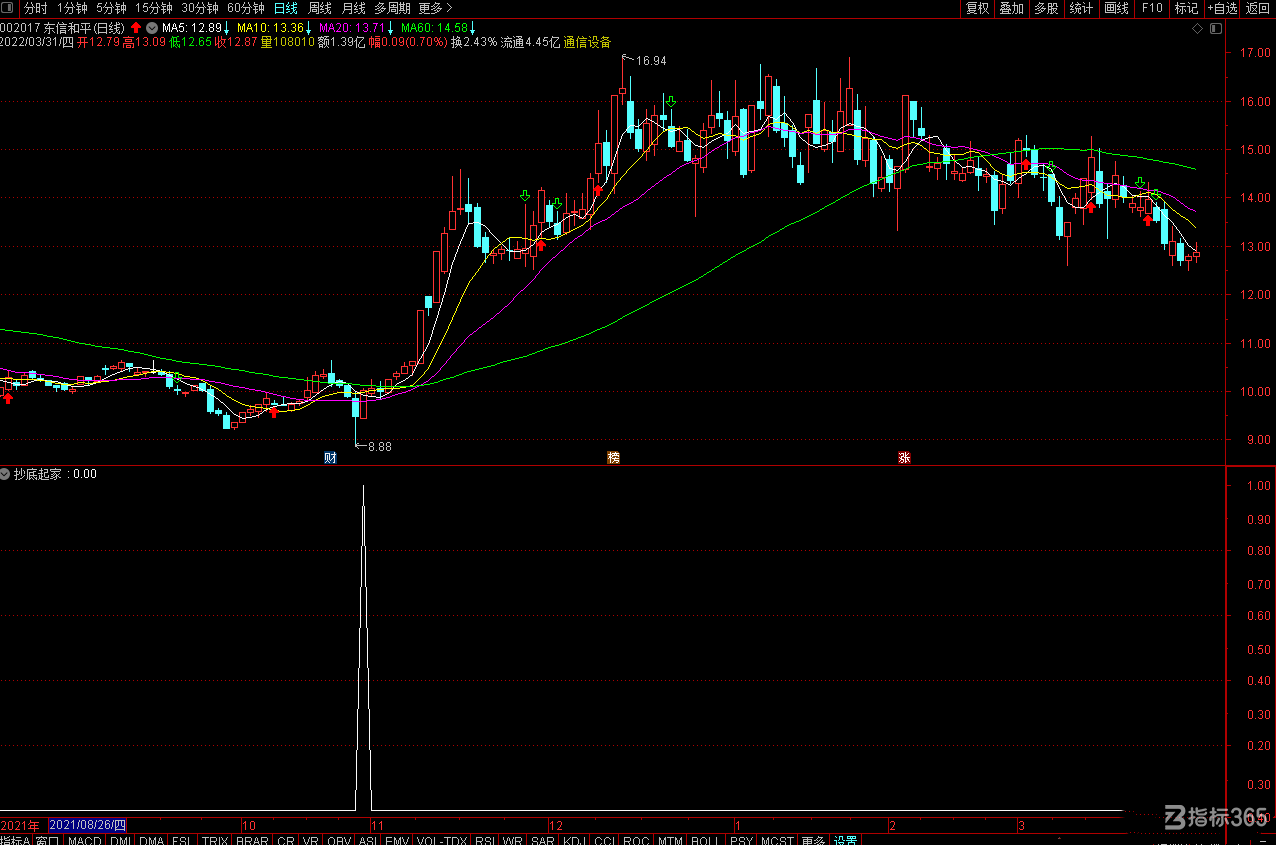Click the 涨 limit-up marker on chart
This screenshot has width=1276, height=845.
pyautogui.click(x=904, y=458)
